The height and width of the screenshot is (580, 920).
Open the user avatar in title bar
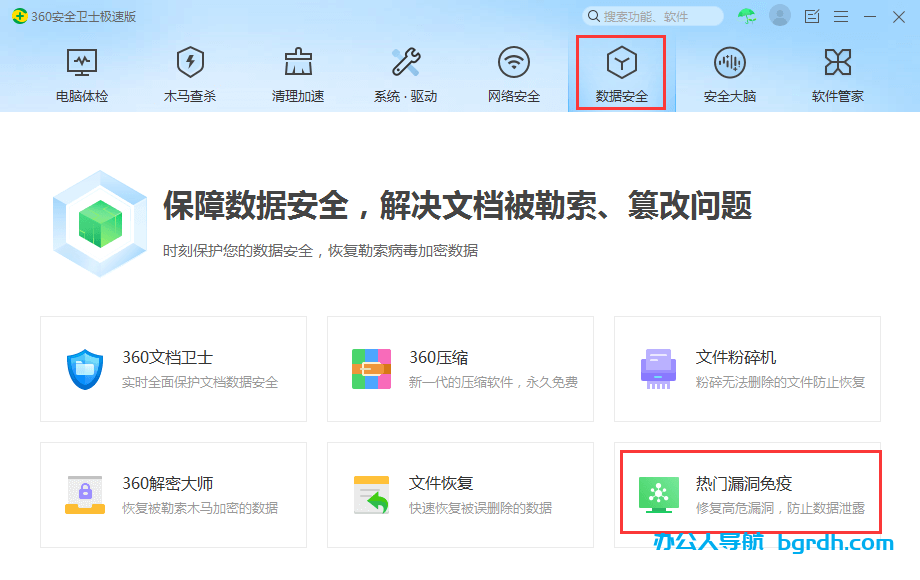coord(778,16)
